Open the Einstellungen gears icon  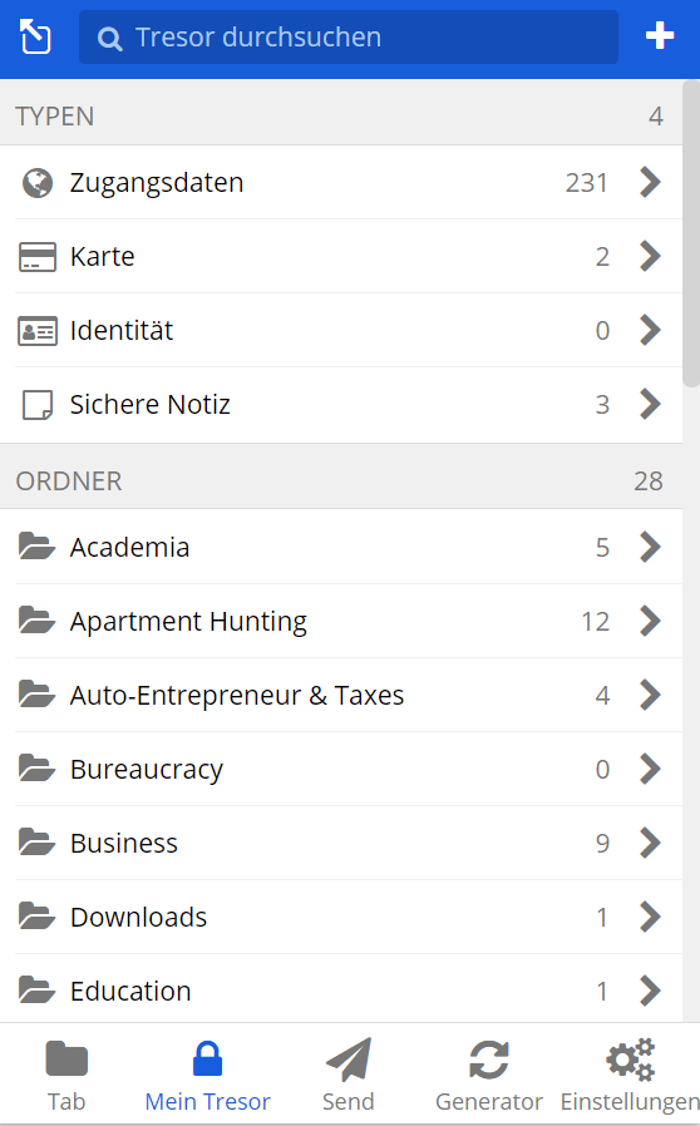click(x=630, y=1060)
